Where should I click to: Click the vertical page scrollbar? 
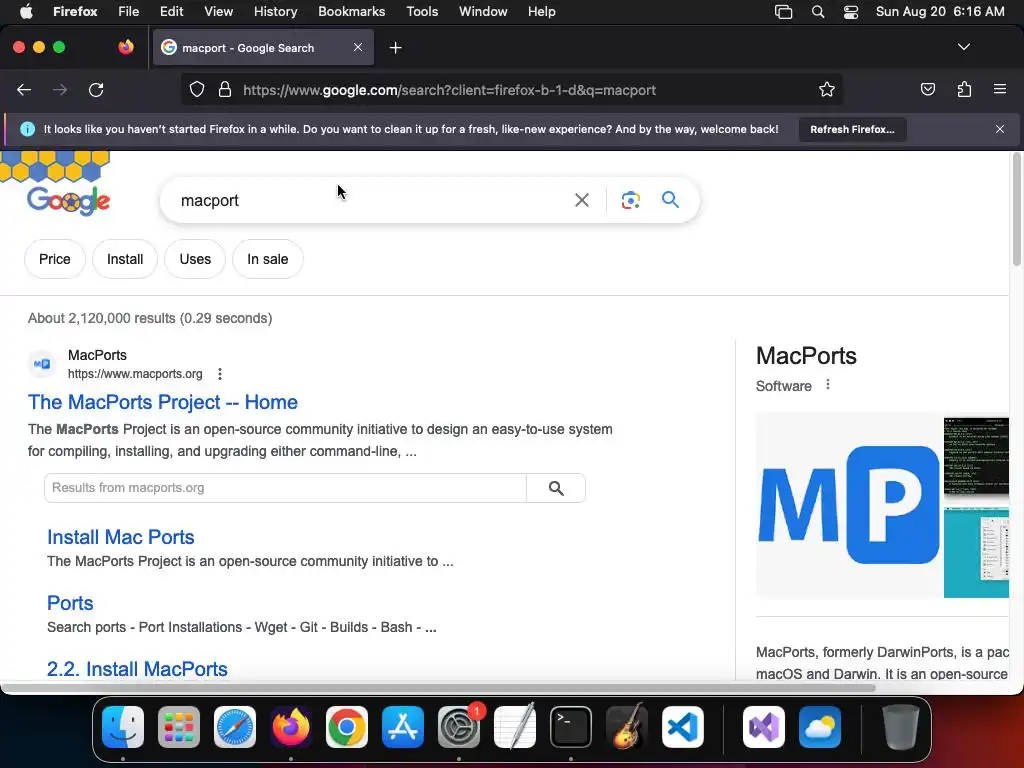1016,209
